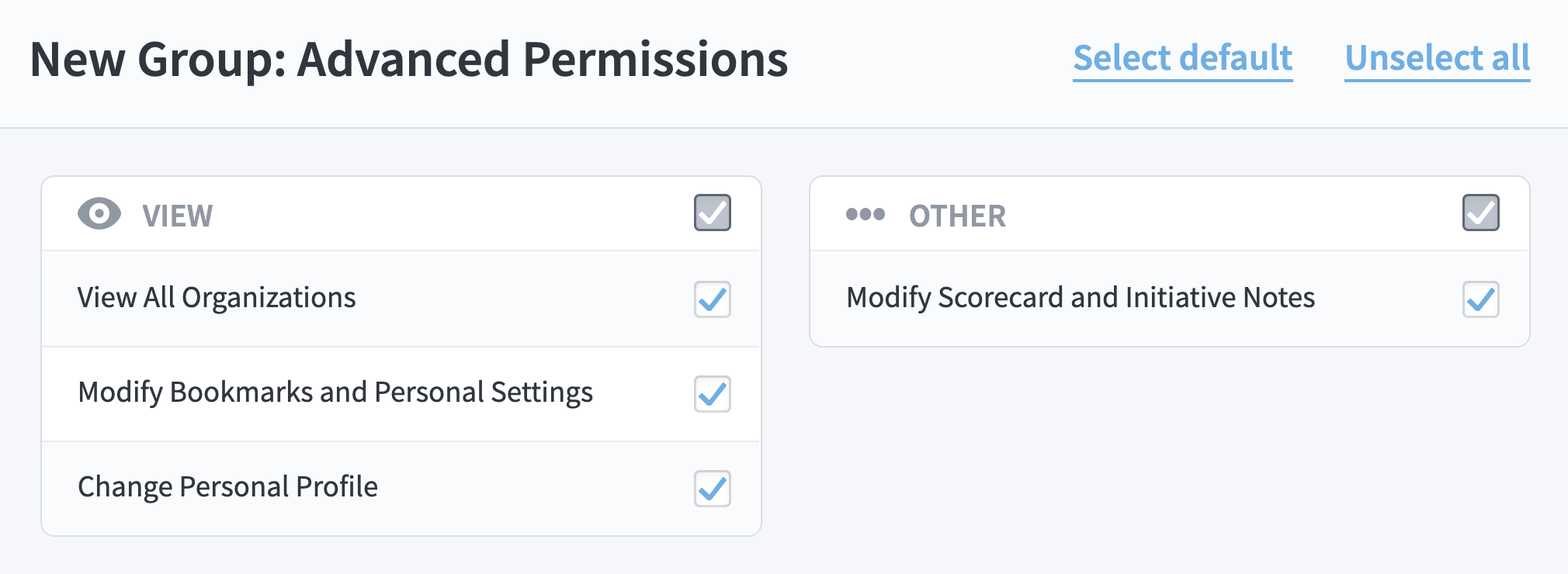The image size is (1568, 574).
Task: Click the Change Personal Profile label
Action: (227, 488)
